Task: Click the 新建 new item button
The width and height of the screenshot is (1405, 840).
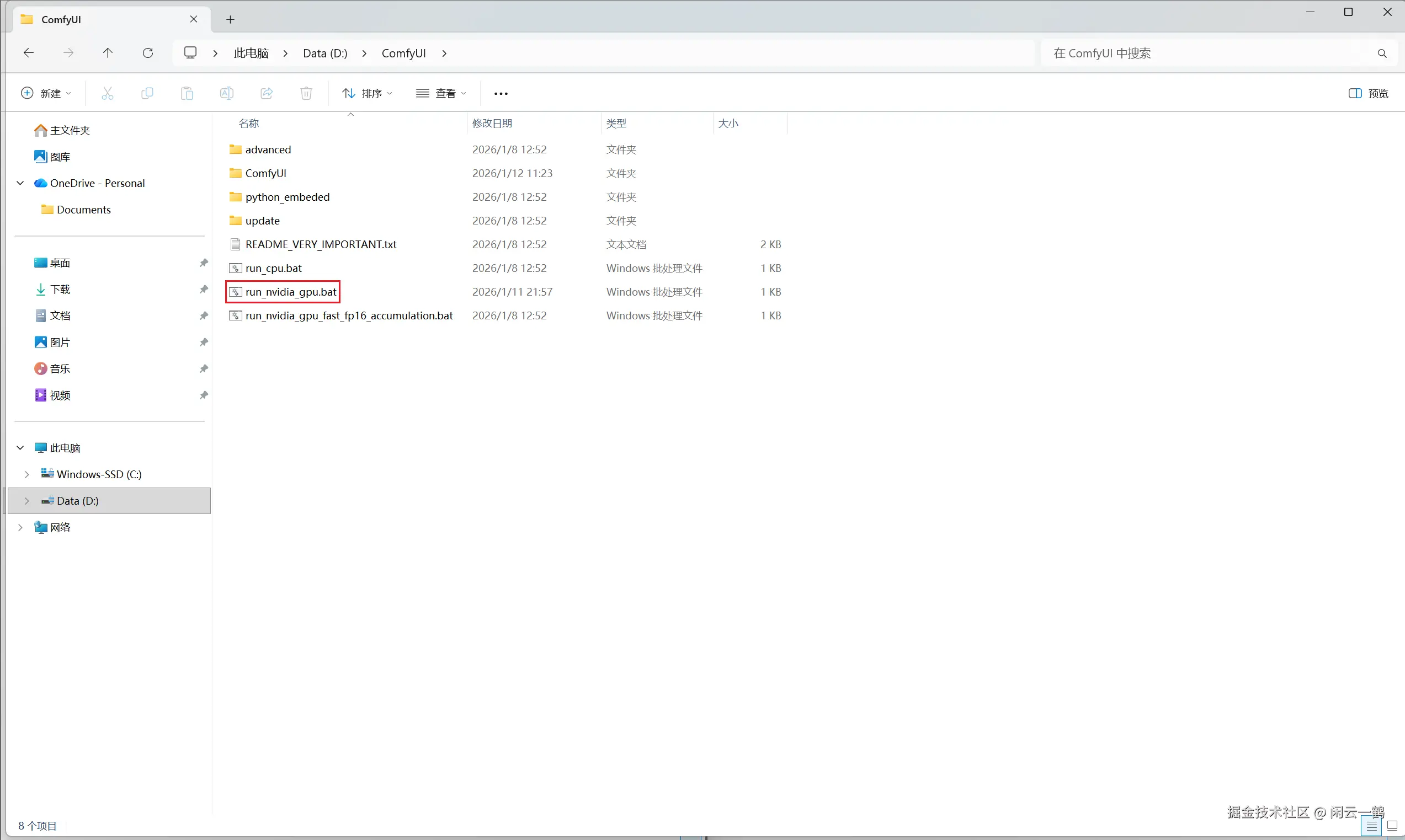Action: click(x=45, y=93)
